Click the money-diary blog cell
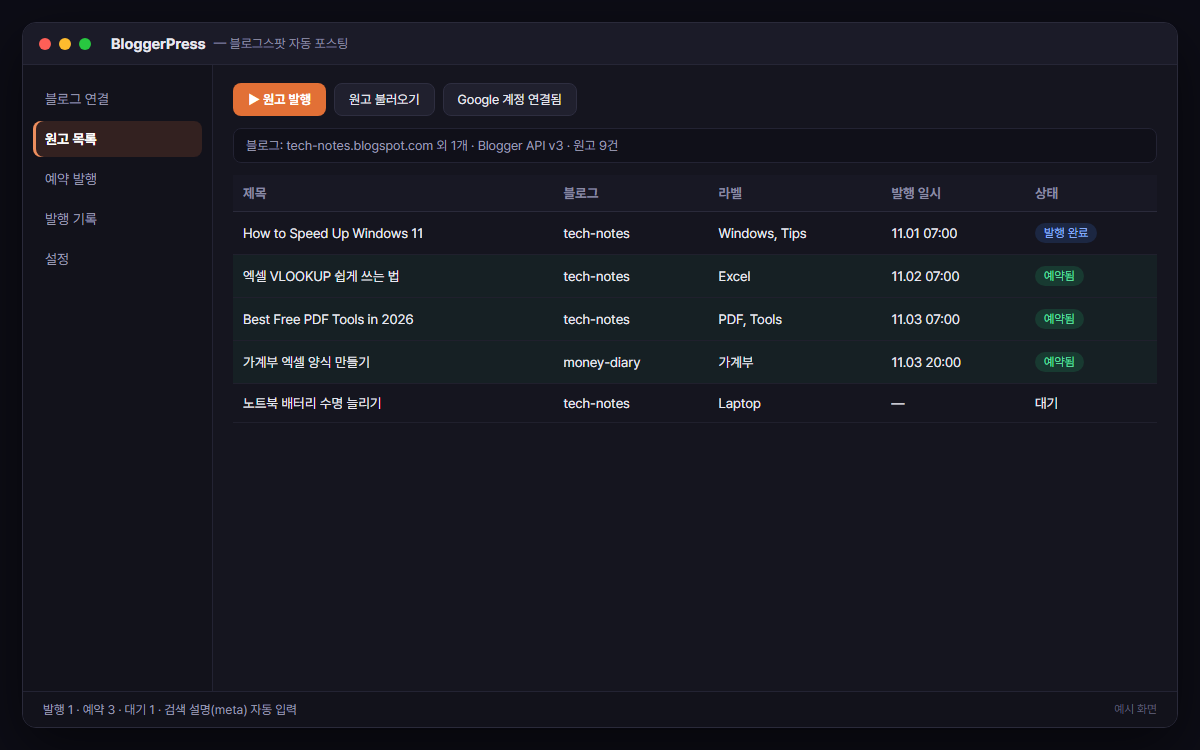 pos(602,362)
